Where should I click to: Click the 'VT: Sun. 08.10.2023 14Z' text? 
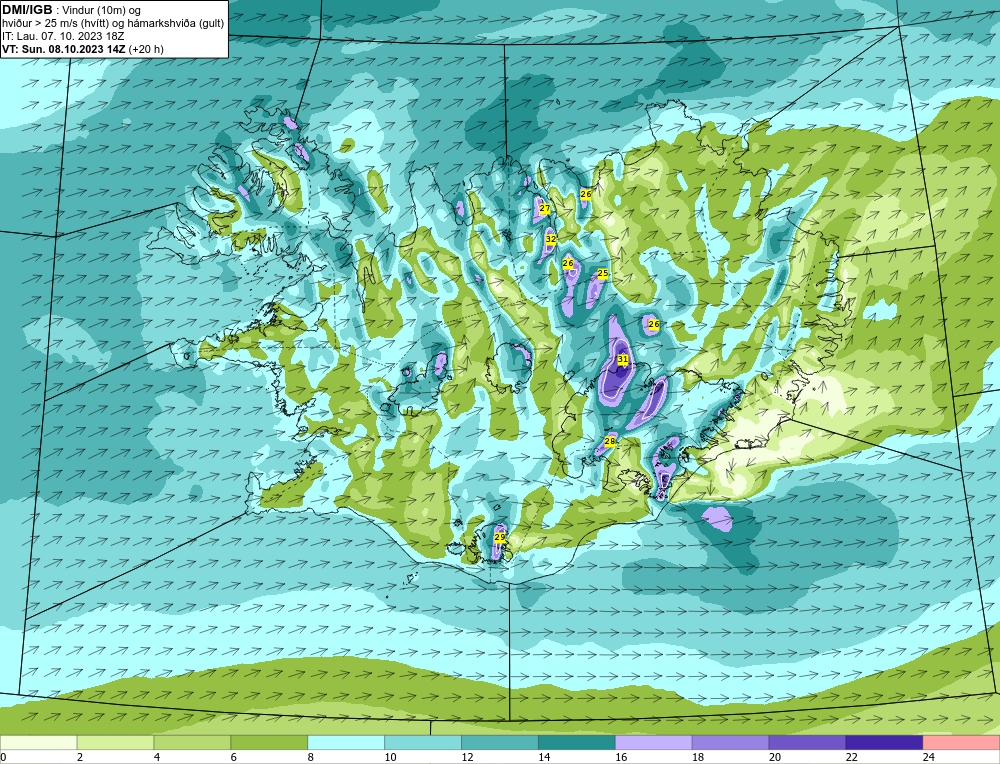tap(64, 49)
